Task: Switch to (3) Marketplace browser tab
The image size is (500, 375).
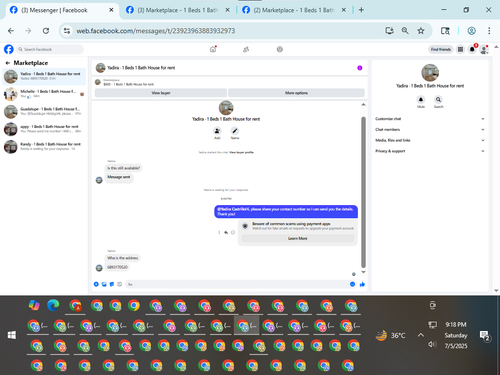Action: coord(178,10)
